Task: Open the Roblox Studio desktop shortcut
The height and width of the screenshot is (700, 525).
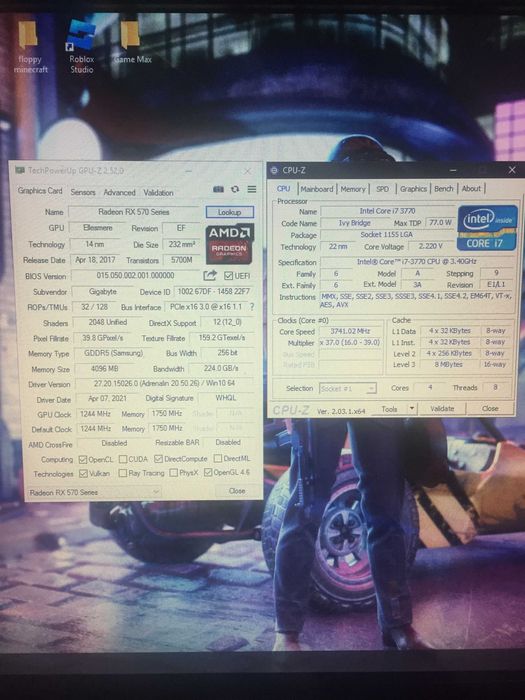Action: [82, 45]
